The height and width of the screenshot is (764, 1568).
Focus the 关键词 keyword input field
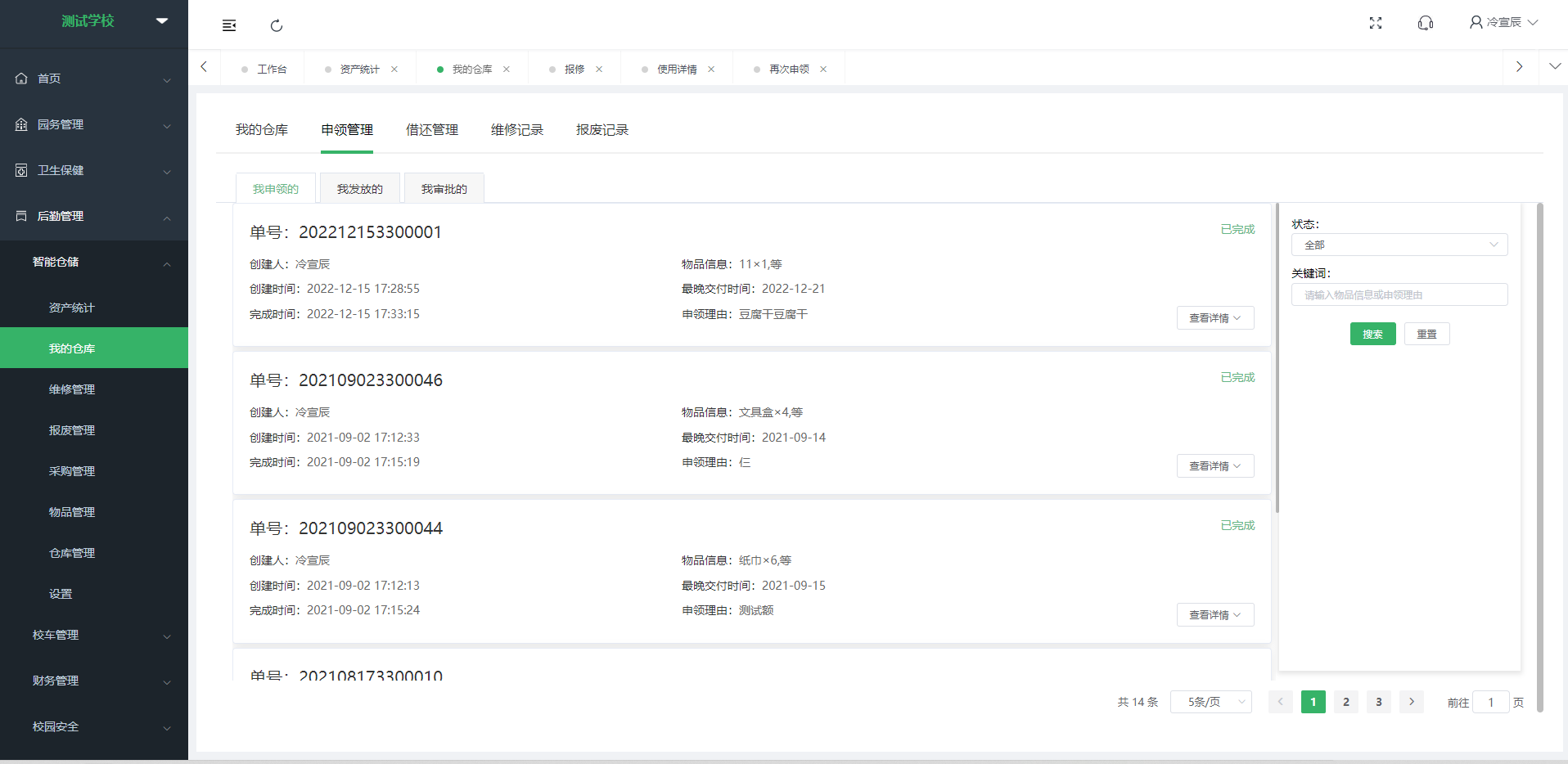(1399, 294)
